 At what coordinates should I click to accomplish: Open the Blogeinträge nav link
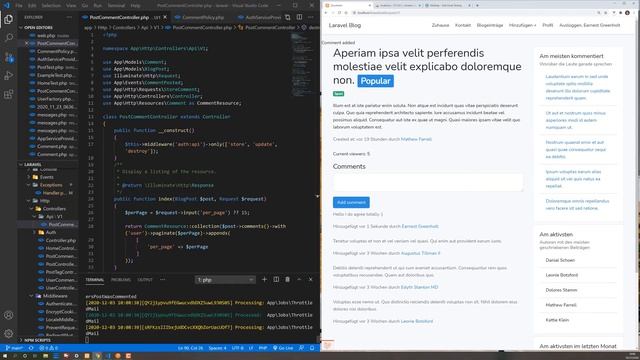490,25
